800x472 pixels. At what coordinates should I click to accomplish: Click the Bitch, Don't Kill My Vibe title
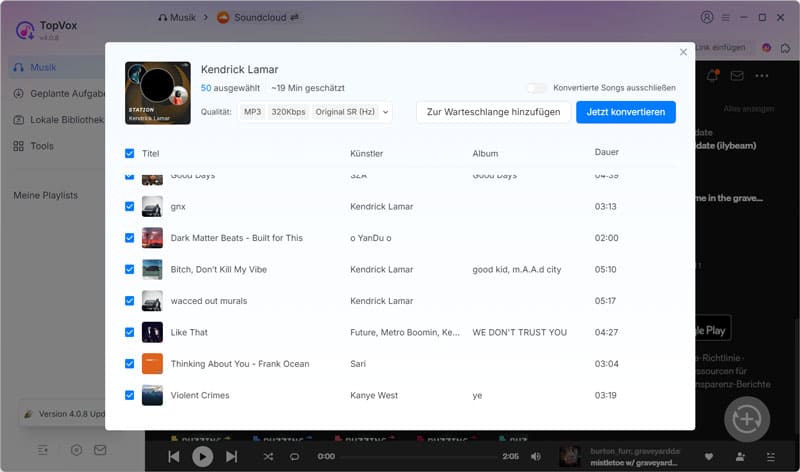click(x=219, y=269)
